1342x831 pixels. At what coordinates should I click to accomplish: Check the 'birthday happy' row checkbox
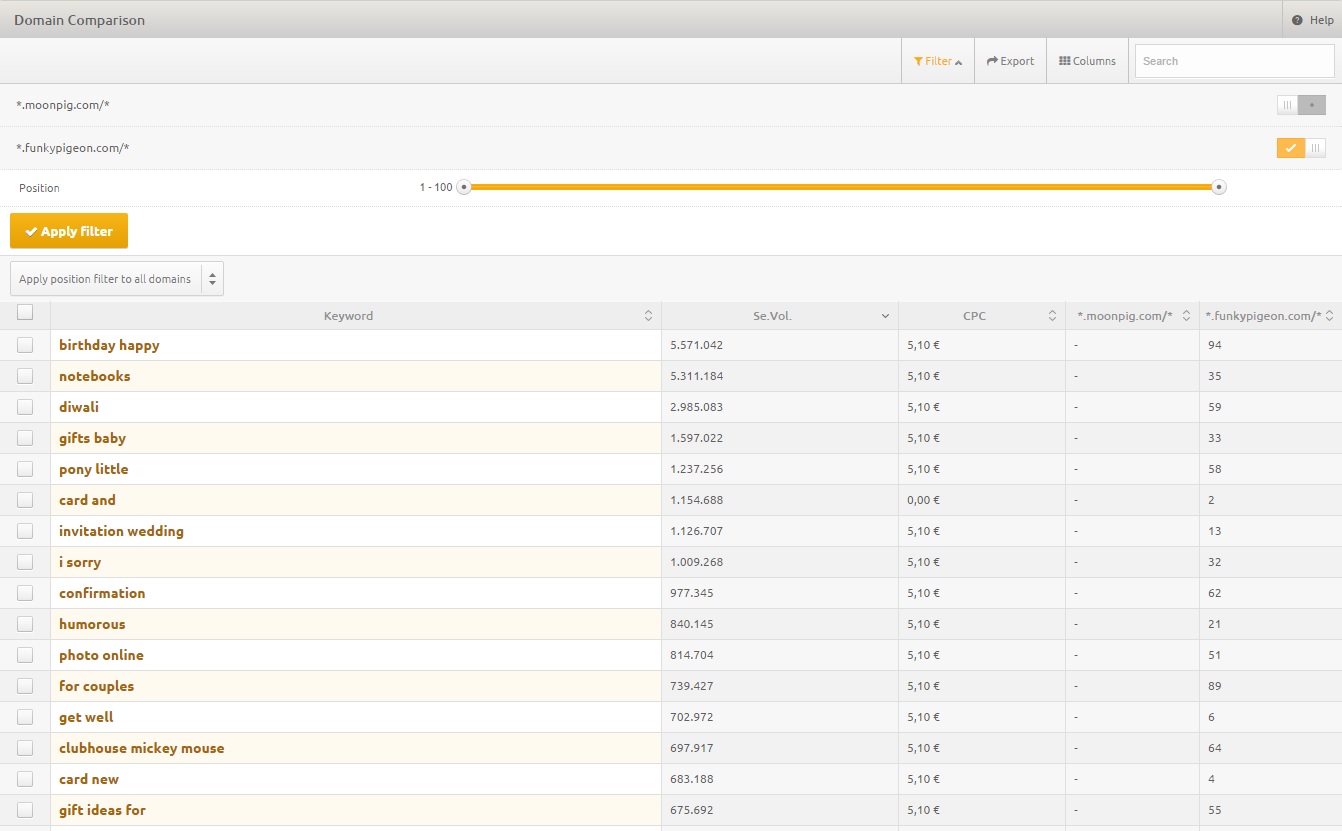25,345
